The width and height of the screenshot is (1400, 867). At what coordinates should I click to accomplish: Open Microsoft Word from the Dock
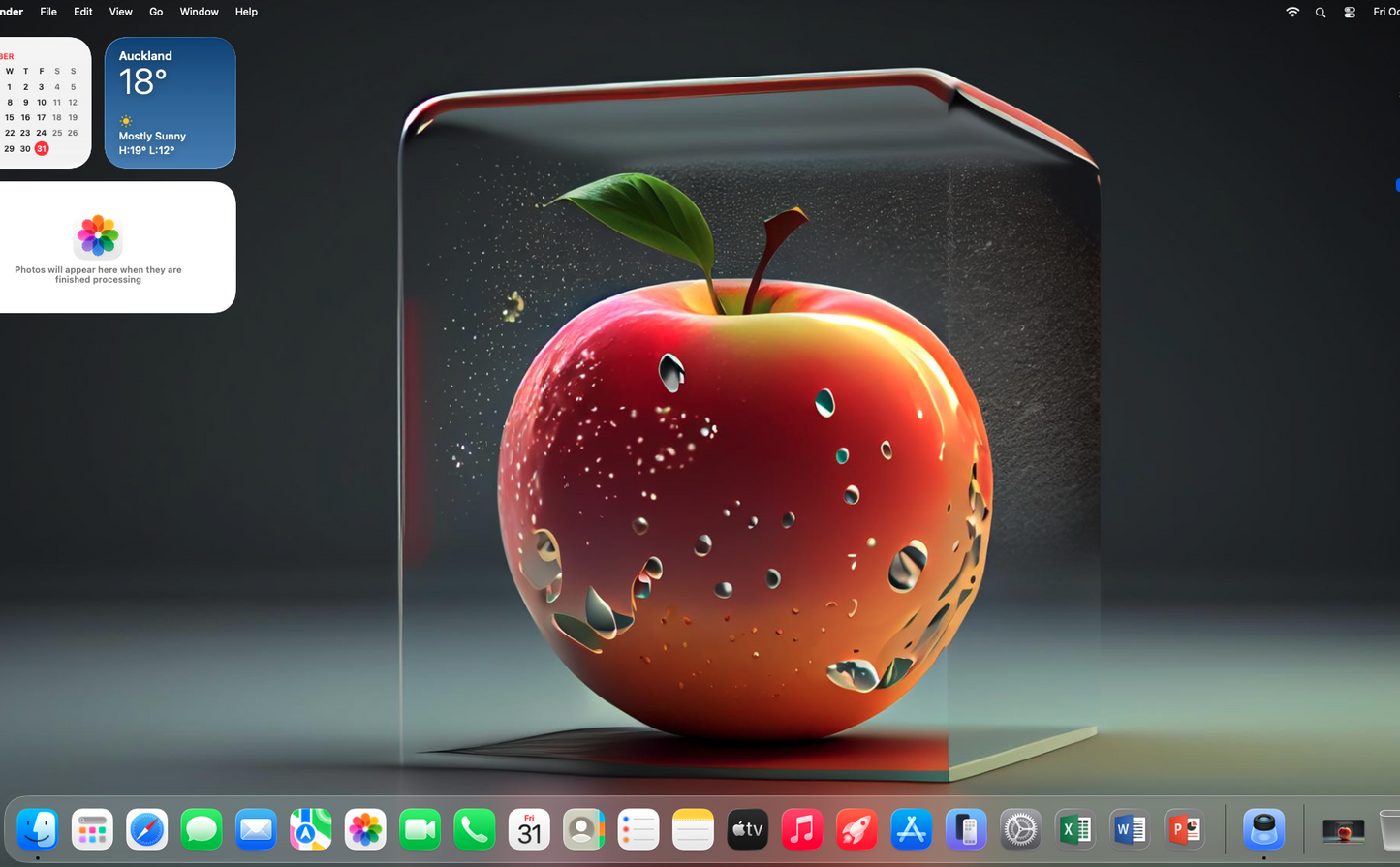[x=1129, y=829]
